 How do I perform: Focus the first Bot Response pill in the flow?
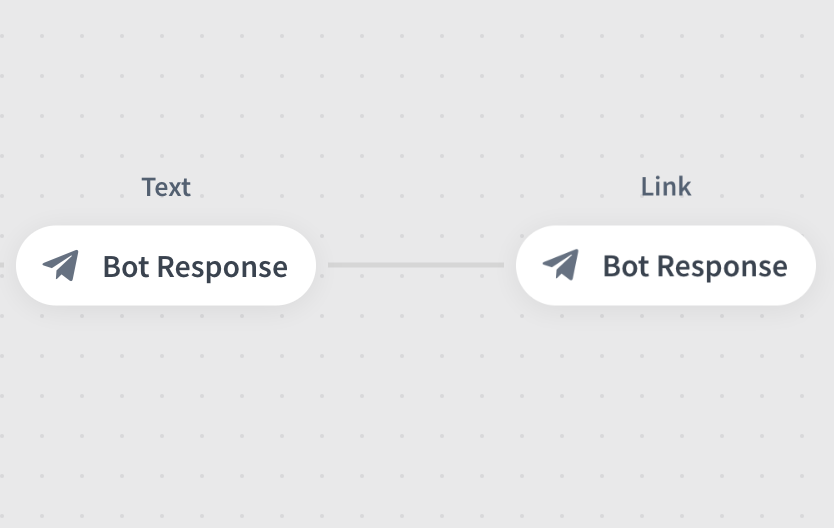coord(166,265)
